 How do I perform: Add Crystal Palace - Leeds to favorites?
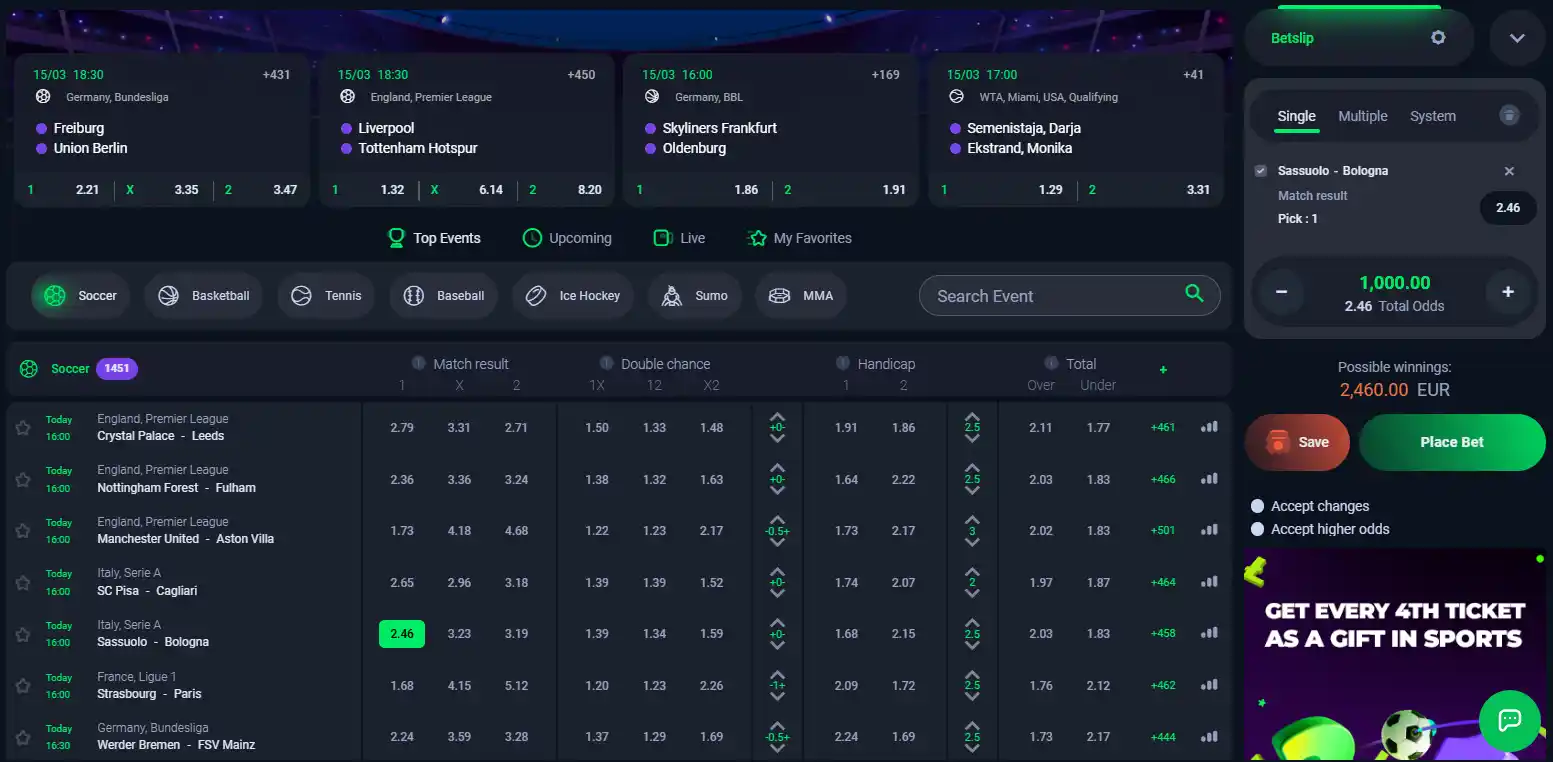coord(23,428)
